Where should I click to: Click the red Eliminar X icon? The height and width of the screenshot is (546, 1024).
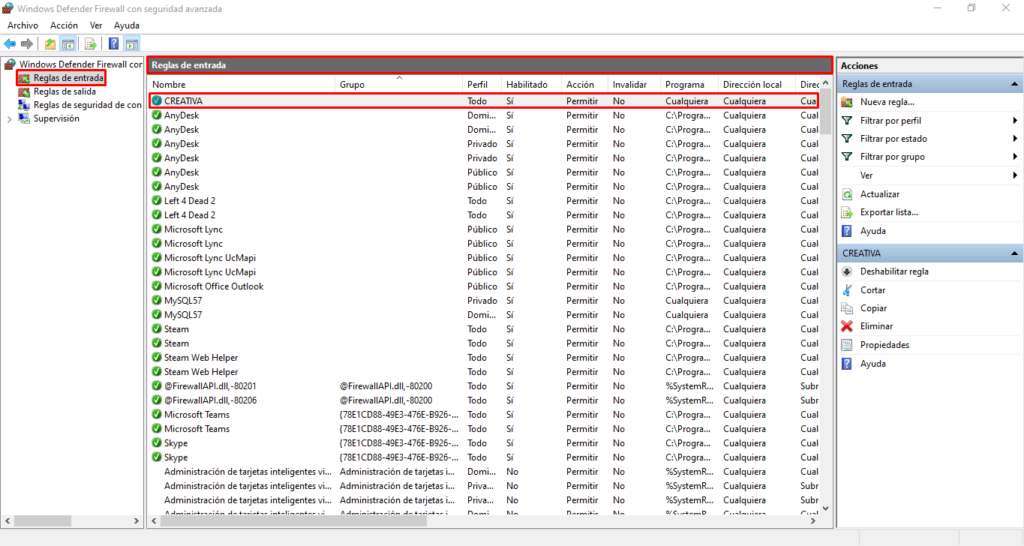click(847, 326)
